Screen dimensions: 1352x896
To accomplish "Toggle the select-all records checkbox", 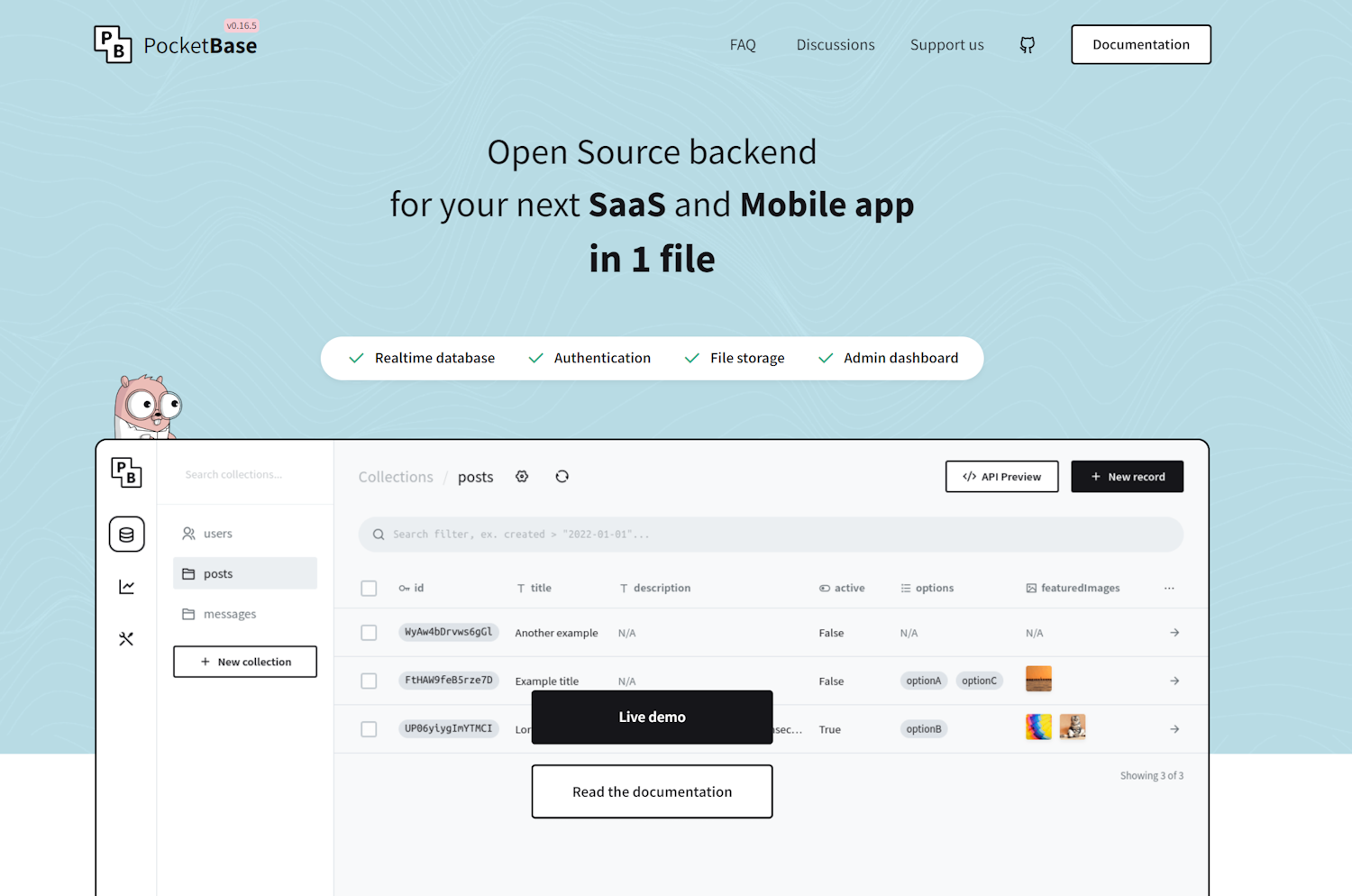I will (369, 588).
